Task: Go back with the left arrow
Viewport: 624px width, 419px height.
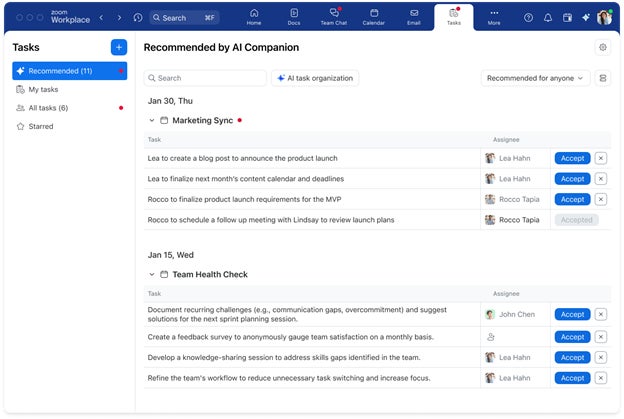Action: coord(101,18)
